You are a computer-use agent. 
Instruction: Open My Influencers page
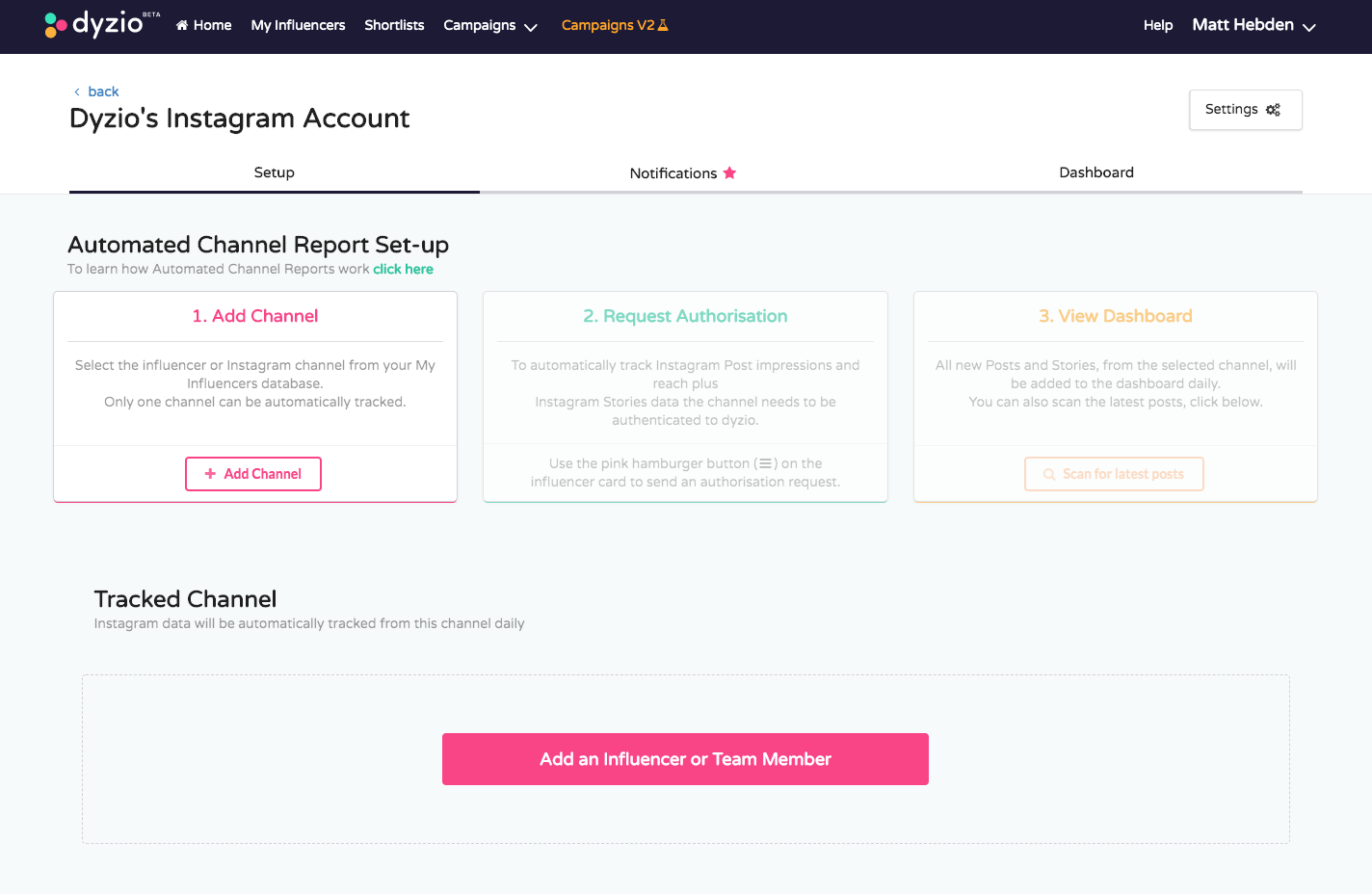298,25
